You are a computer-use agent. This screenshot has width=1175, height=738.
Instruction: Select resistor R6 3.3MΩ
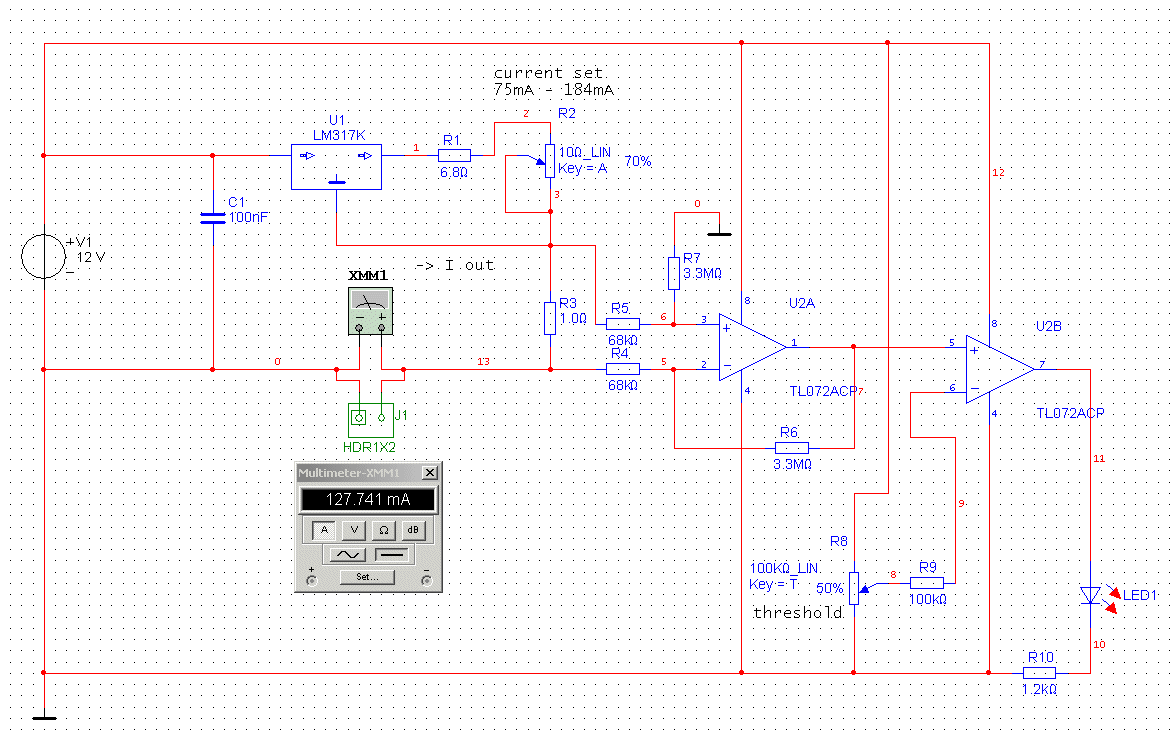click(791, 448)
